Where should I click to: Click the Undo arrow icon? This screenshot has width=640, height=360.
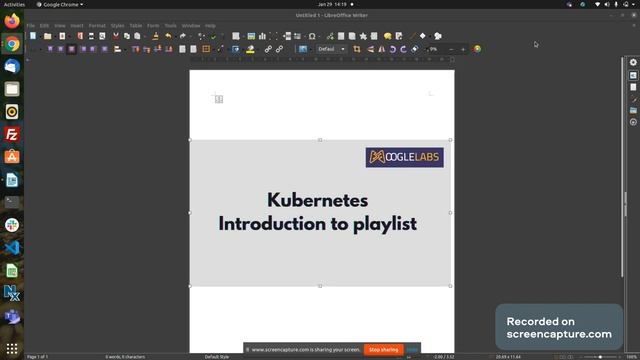[x=168, y=36]
